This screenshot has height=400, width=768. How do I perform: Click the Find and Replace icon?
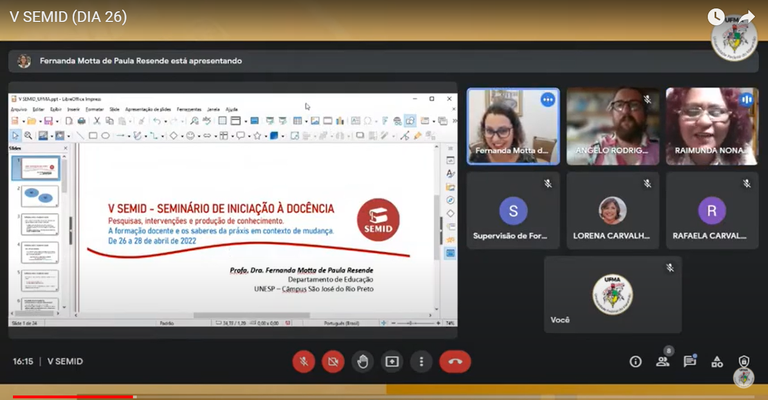pos(194,121)
